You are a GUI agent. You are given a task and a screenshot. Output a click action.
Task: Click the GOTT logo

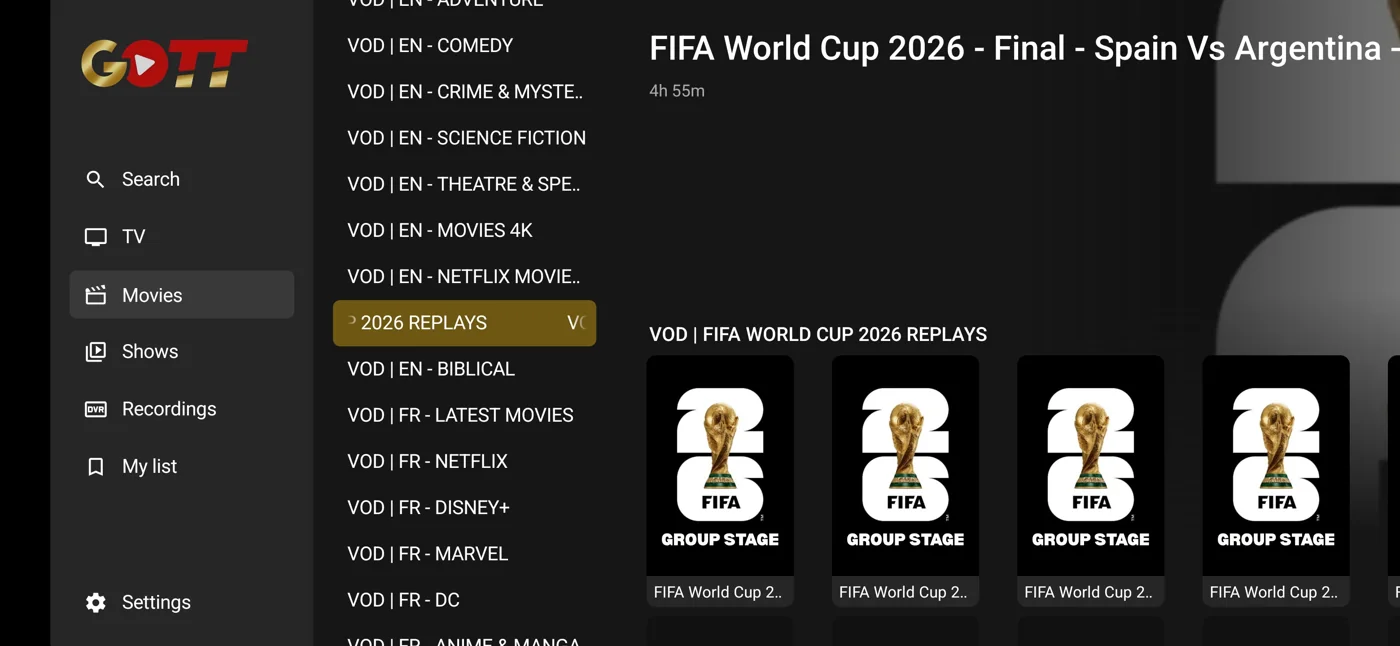point(165,64)
